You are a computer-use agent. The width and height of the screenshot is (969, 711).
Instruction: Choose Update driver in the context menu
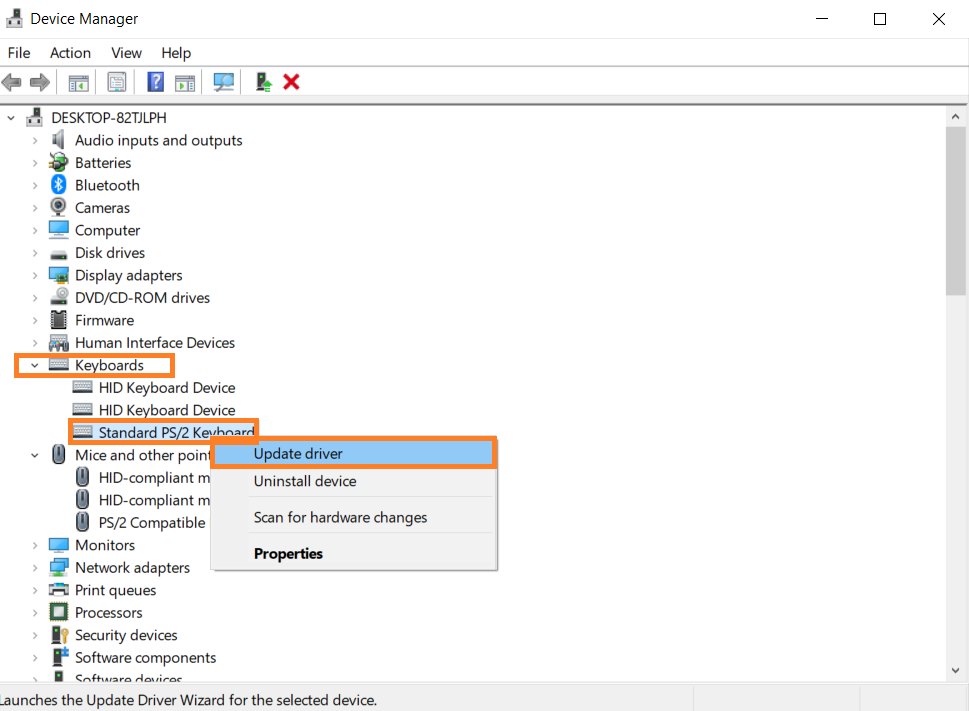point(298,454)
